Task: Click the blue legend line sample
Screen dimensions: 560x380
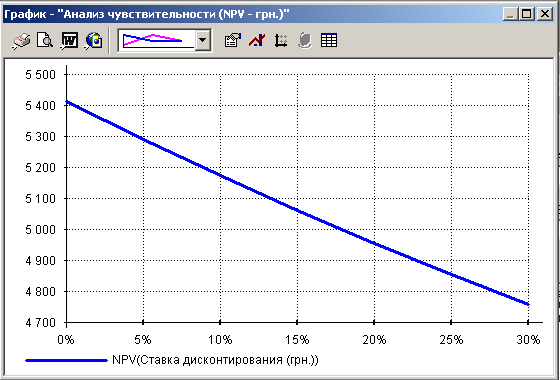Action: tap(66, 360)
